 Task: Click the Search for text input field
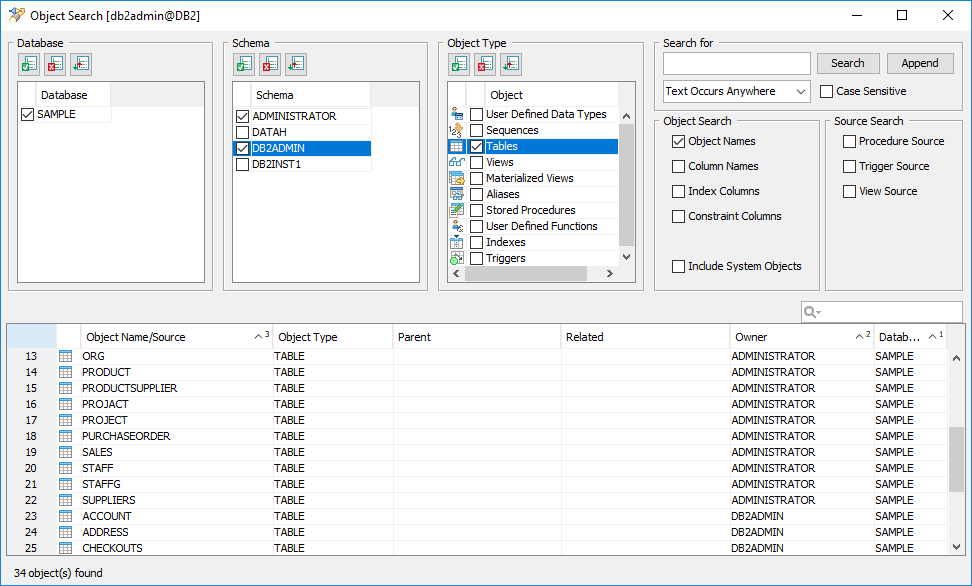pyautogui.click(x=736, y=63)
